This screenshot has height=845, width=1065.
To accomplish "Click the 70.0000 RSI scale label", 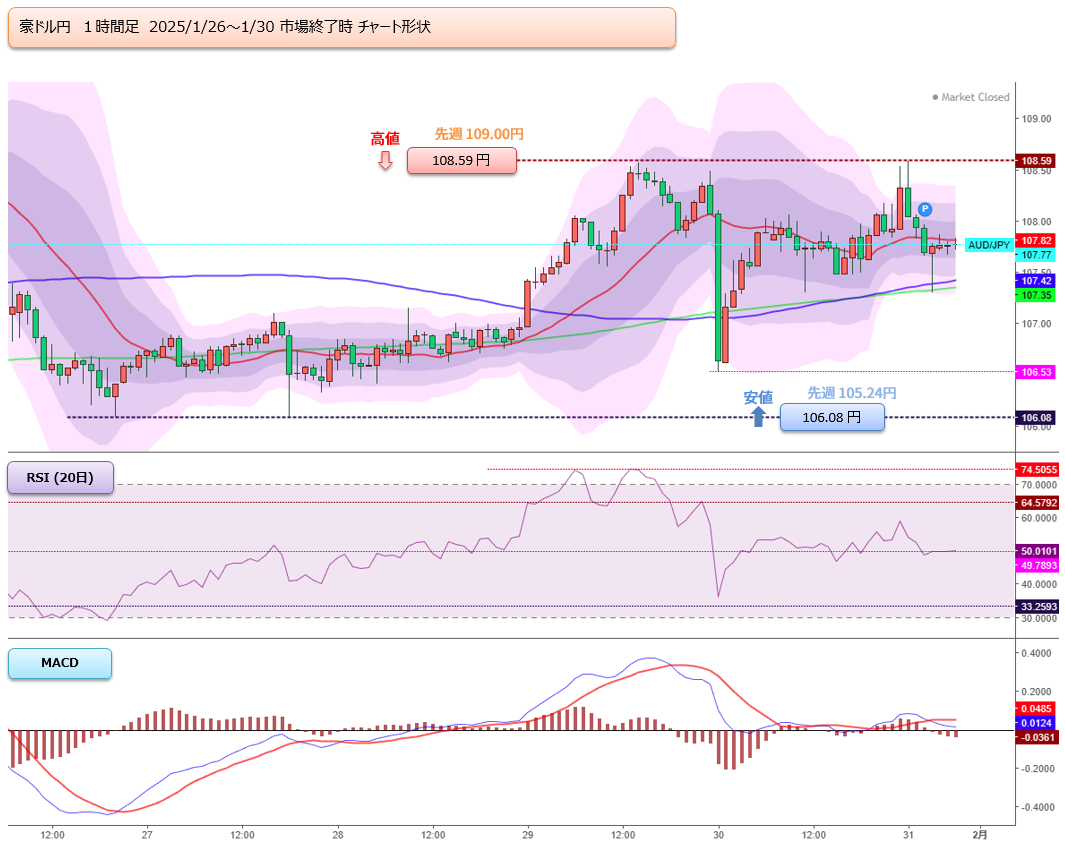I will (x=1039, y=485).
